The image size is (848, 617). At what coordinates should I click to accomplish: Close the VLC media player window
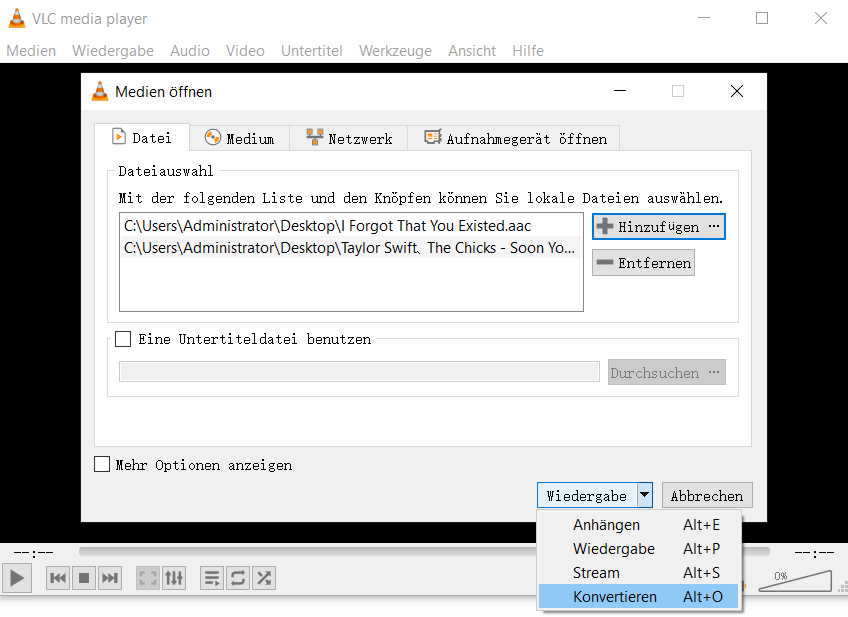pos(820,18)
